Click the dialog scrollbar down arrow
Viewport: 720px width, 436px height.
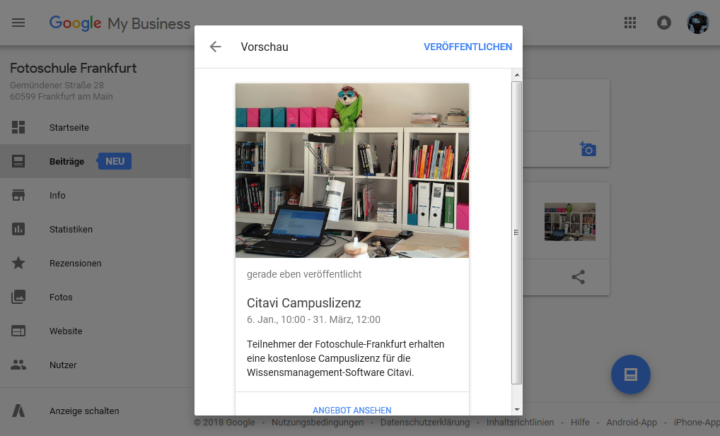click(517, 409)
